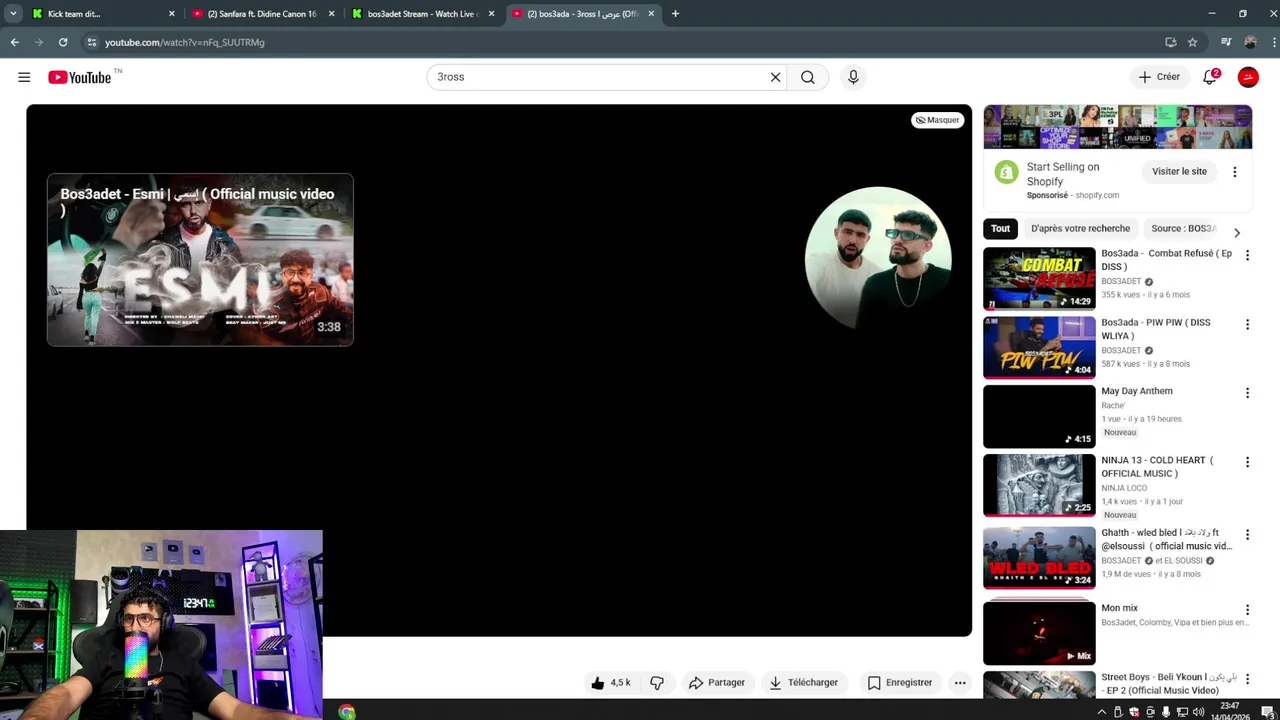Open Chrome three-dot menu

1273,42
